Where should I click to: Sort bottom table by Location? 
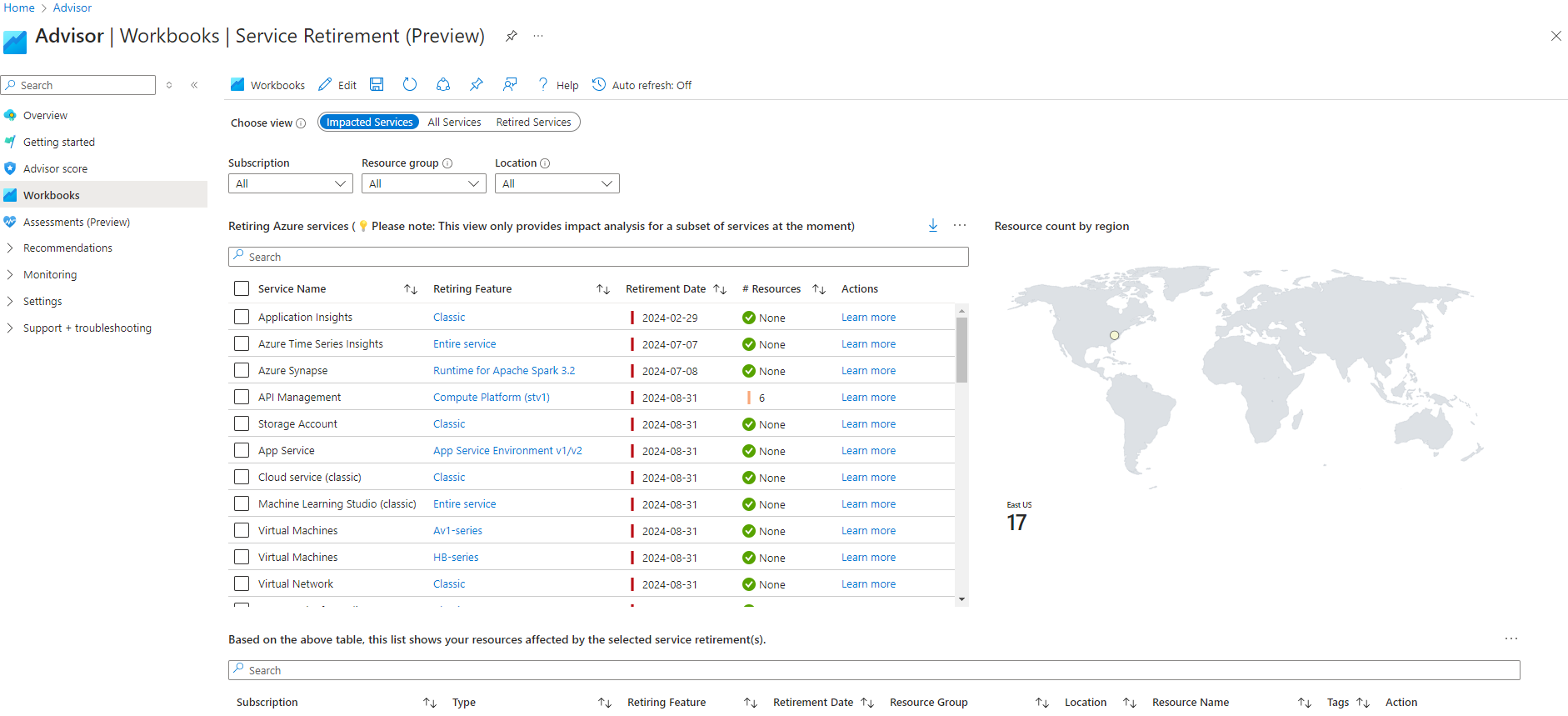point(1130,703)
